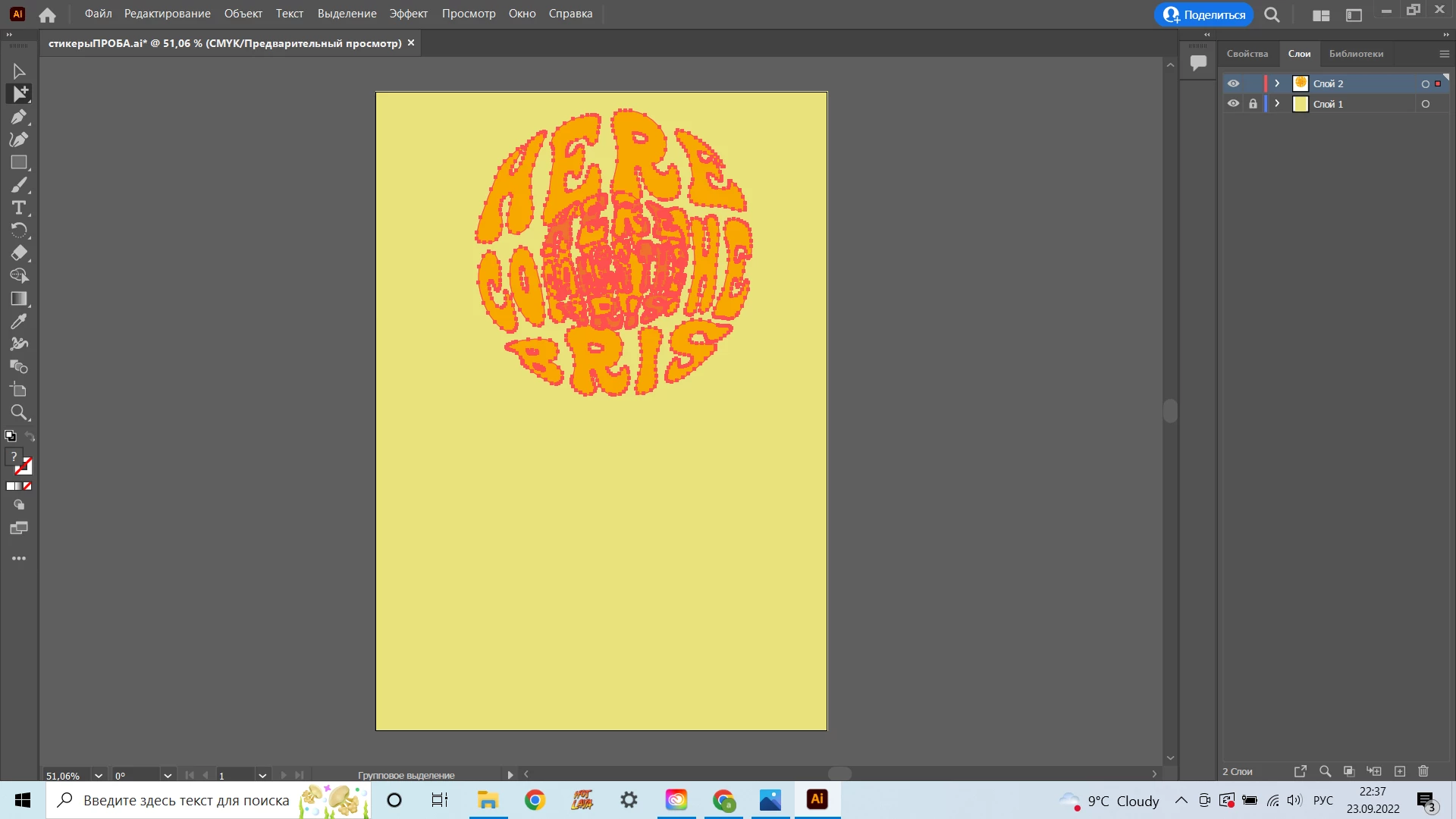Screen dimensions: 1456x819
Task: Select the Eraser tool
Action: pyautogui.click(x=19, y=253)
